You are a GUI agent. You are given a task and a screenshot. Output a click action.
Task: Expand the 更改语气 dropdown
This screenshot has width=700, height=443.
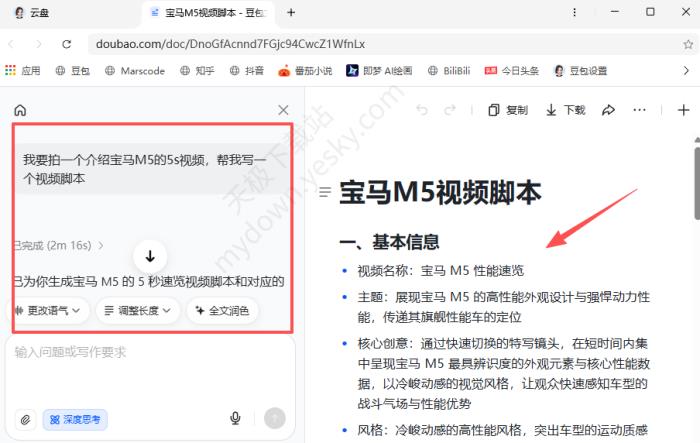pos(49,311)
